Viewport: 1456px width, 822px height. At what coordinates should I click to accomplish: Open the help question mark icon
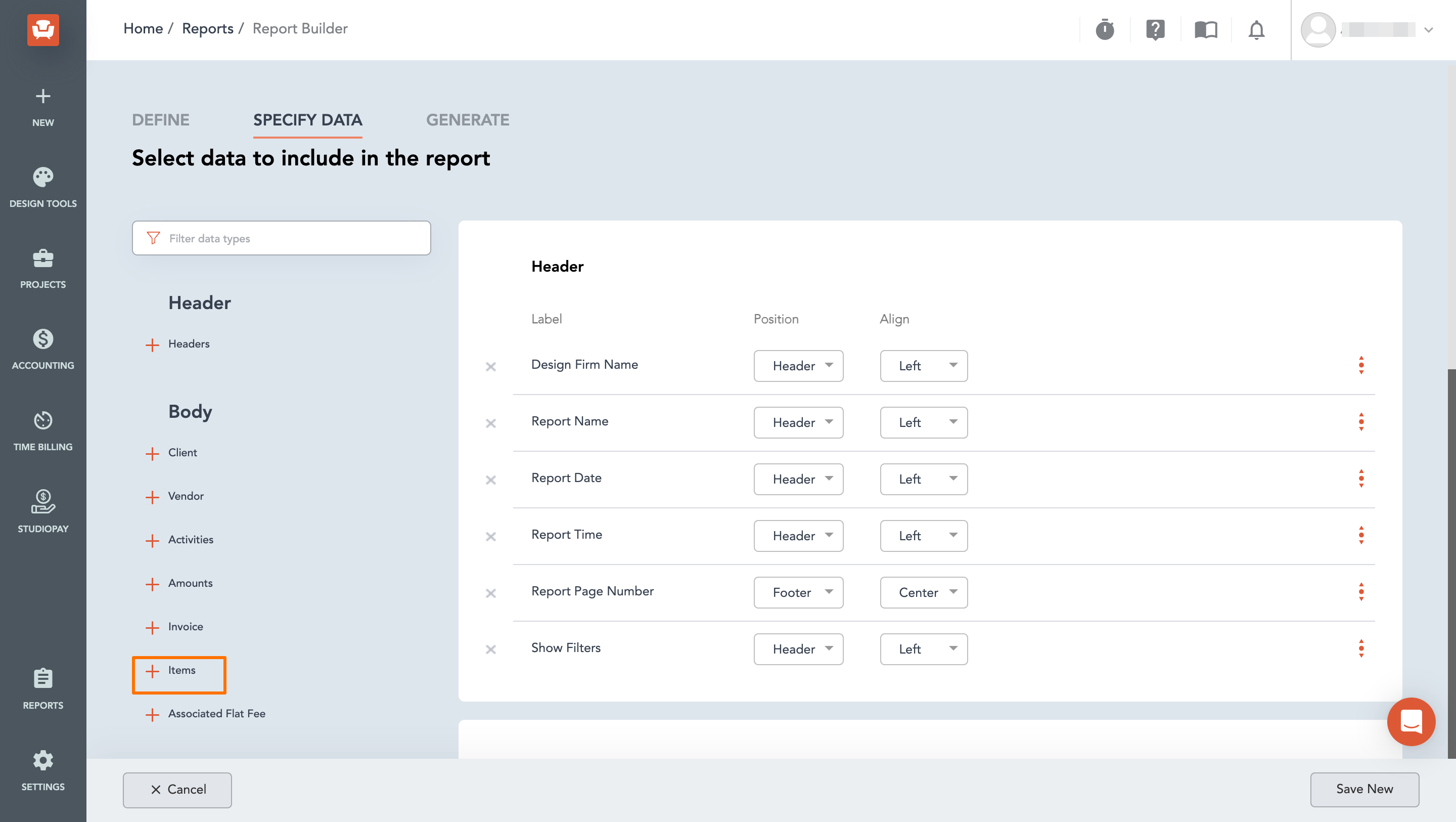pos(1155,29)
